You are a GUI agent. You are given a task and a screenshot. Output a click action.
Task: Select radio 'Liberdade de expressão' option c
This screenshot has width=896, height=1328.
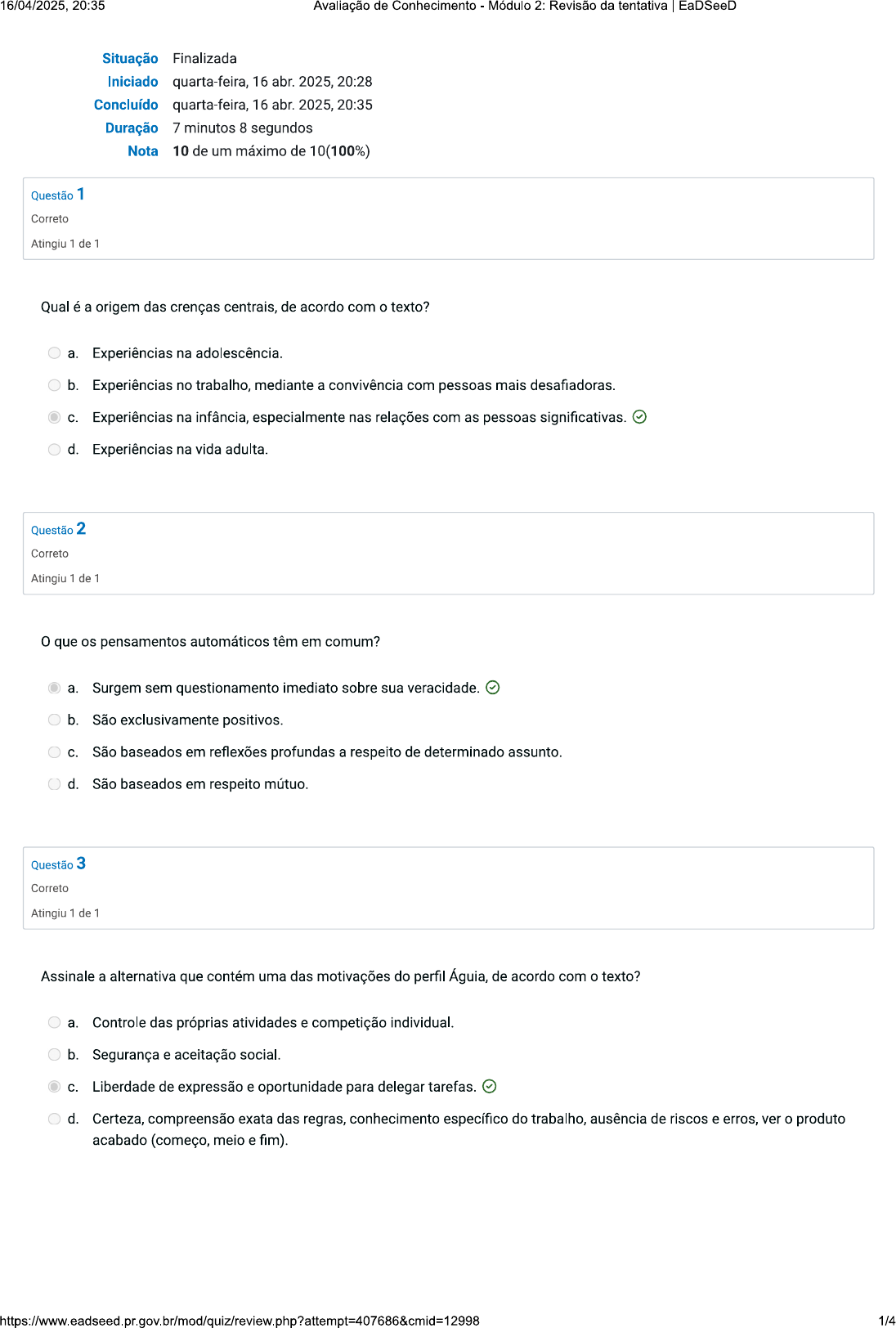point(54,1087)
